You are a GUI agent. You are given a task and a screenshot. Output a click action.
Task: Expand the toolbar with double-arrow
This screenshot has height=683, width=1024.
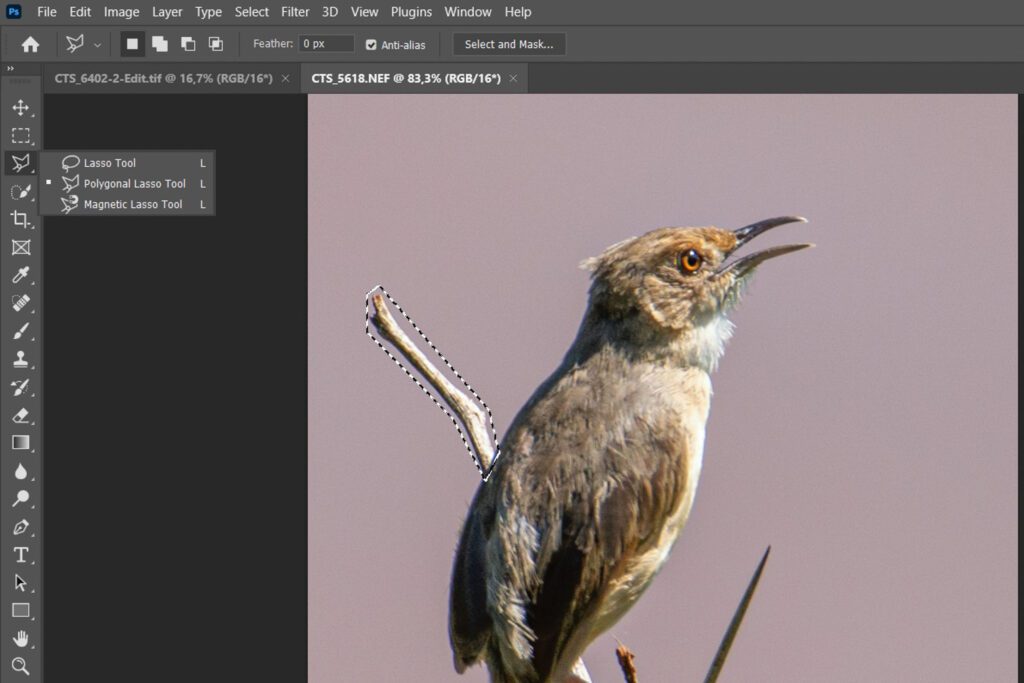pyautogui.click(x=10, y=69)
